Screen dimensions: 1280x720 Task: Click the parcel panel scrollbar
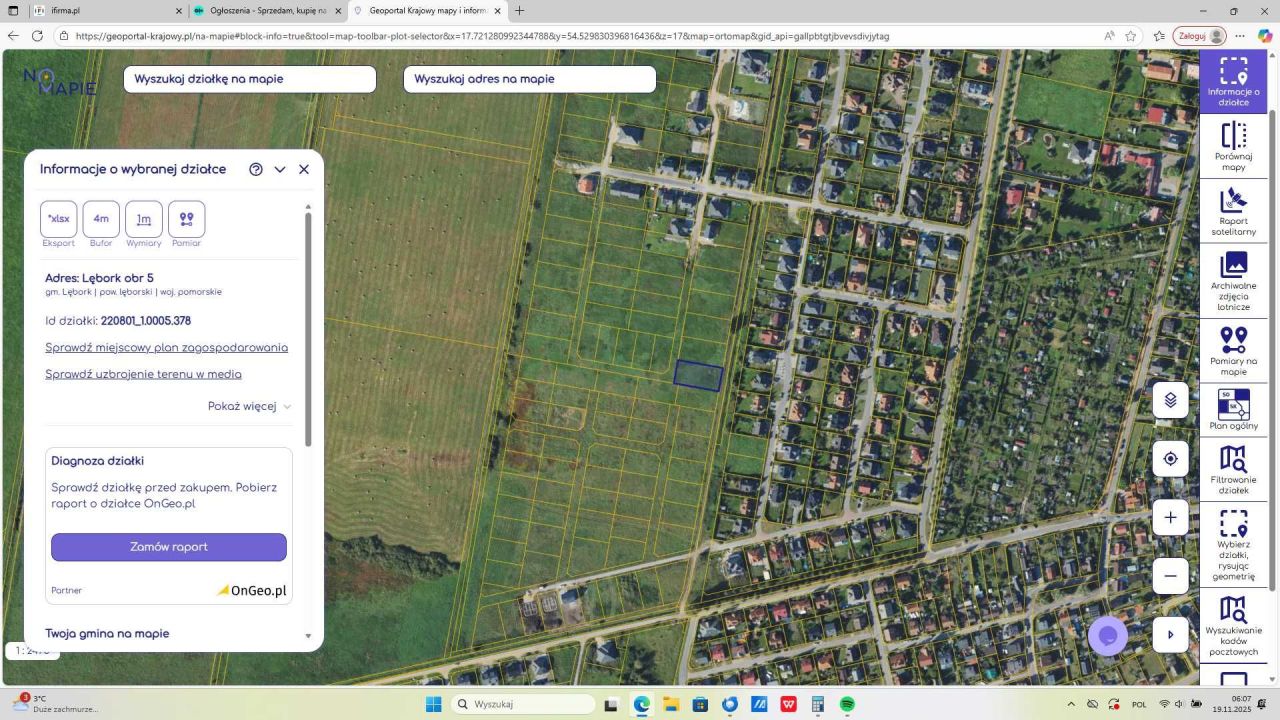pyautogui.click(x=308, y=330)
